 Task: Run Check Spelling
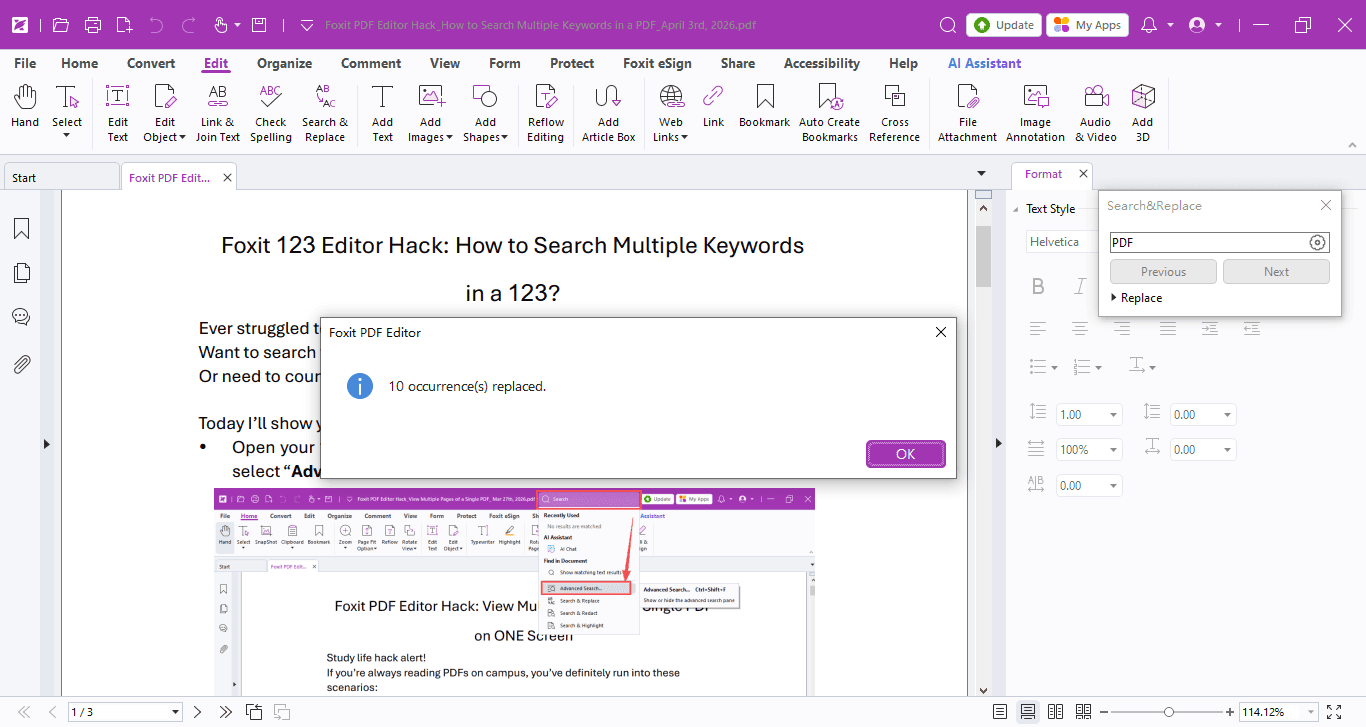(271, 113)
